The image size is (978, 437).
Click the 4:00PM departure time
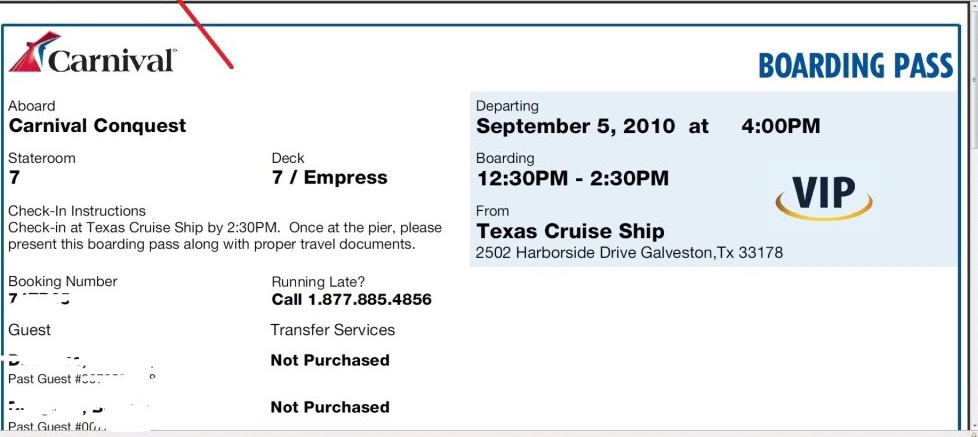pos(780,126)
